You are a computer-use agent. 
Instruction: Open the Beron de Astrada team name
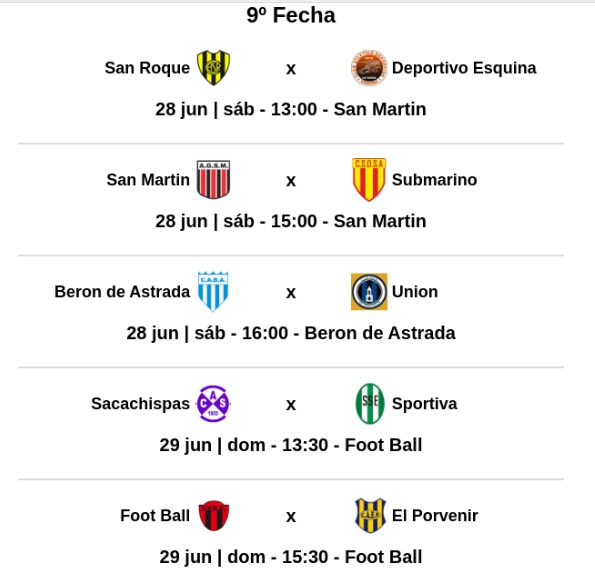click(x=122, y=291)
